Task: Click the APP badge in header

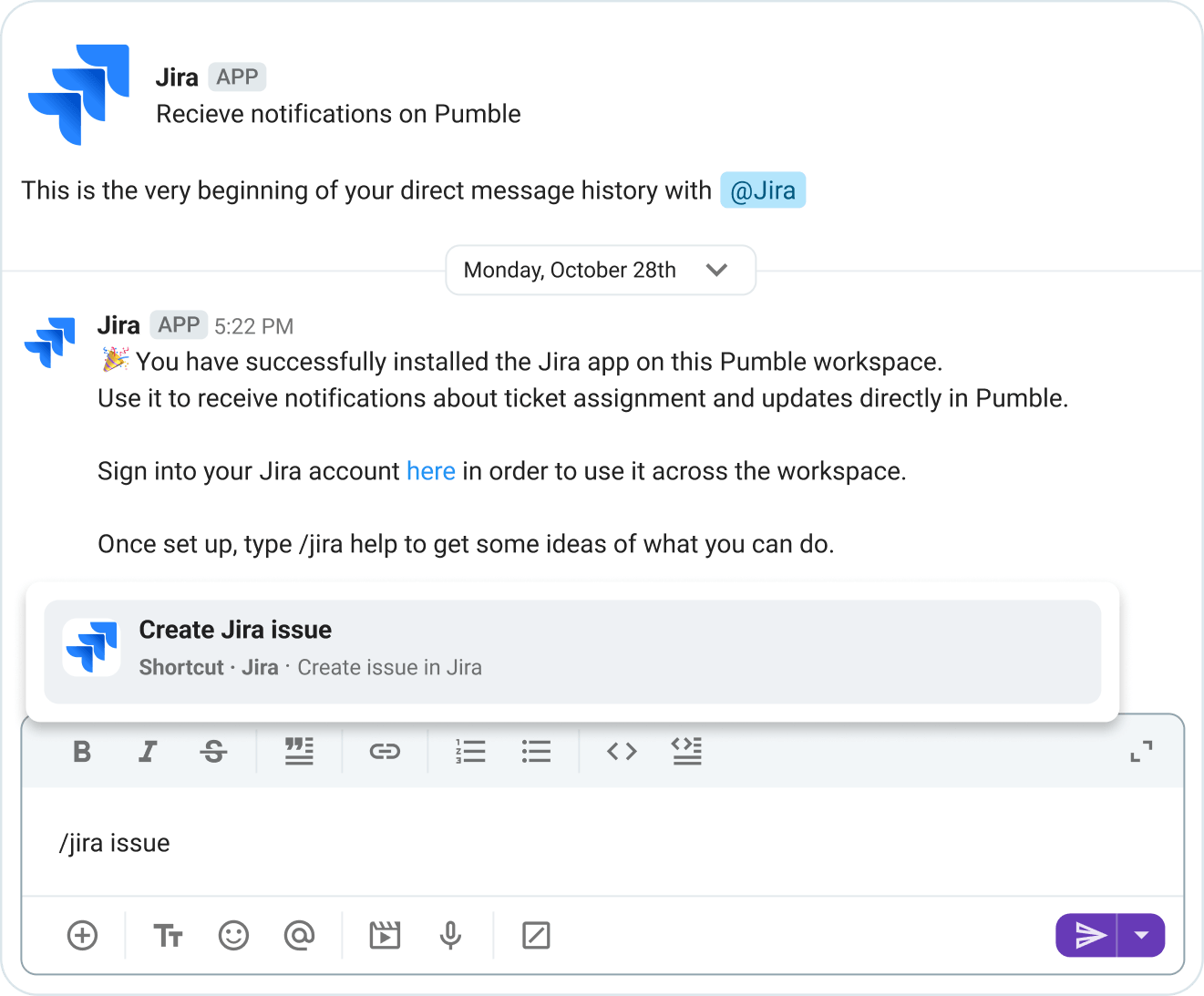Action: coord(237,77)
